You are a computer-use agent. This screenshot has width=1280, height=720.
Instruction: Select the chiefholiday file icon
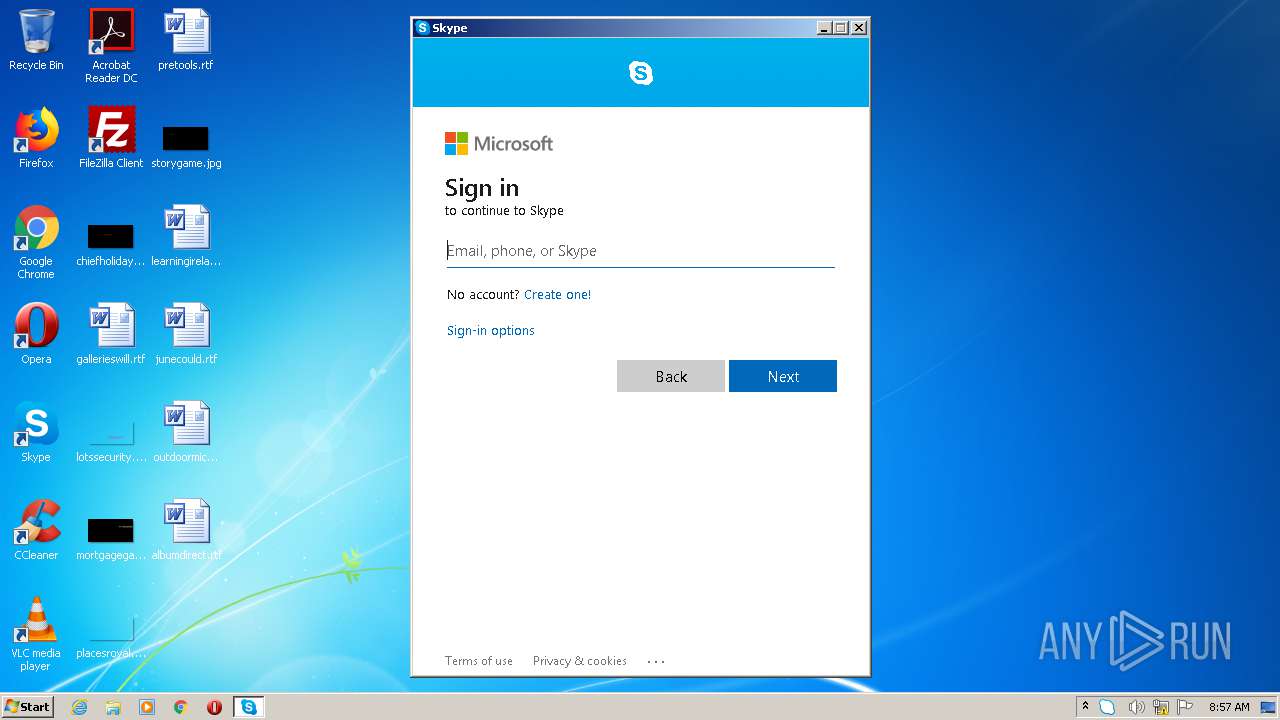coord(111,244)
